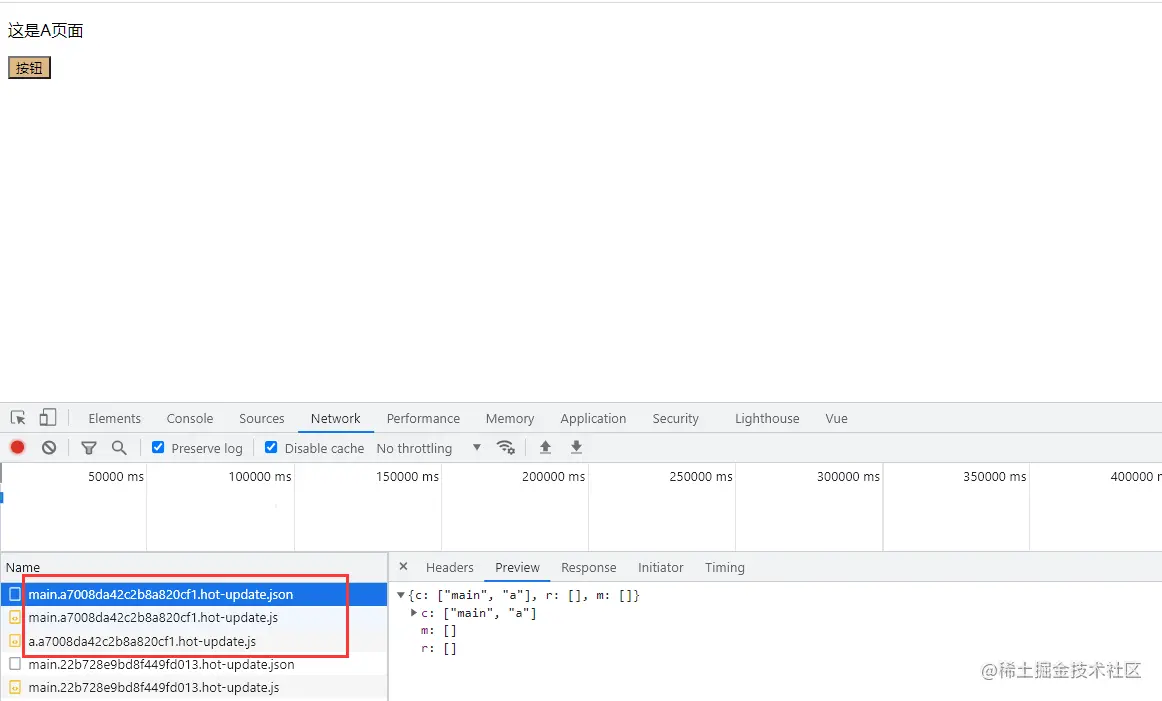Open the Lighthouse tab
Viewport: 1162px width, 701px height.
point(767,419)
